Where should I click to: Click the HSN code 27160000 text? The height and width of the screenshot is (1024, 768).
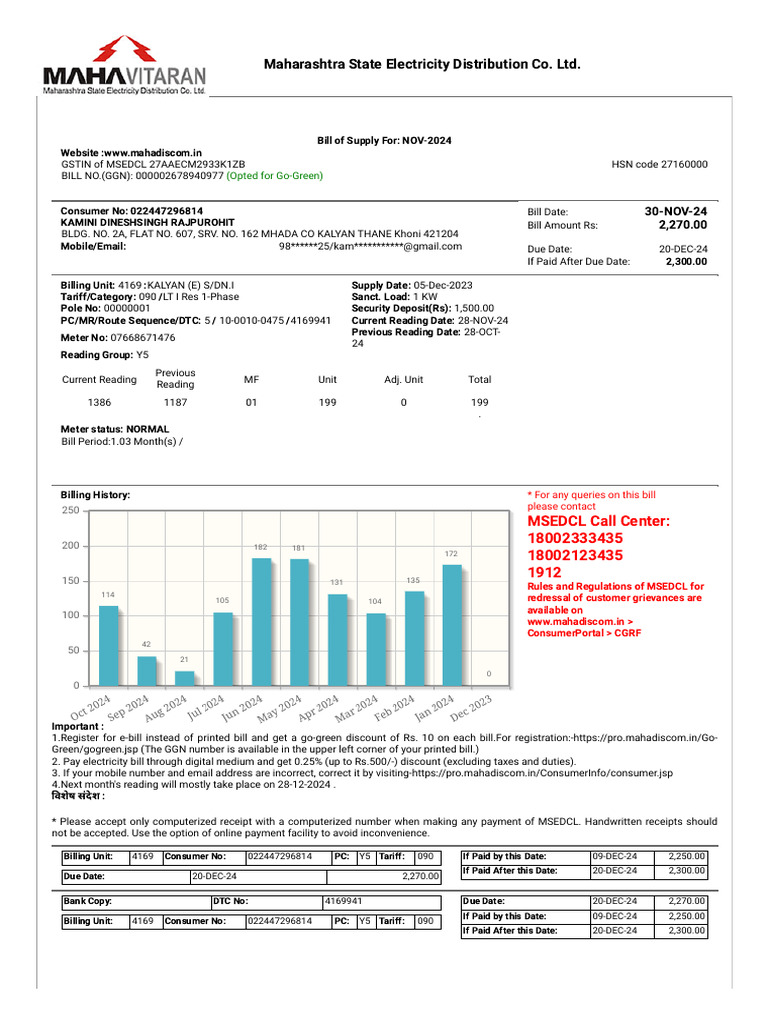(x=660, y=165)
